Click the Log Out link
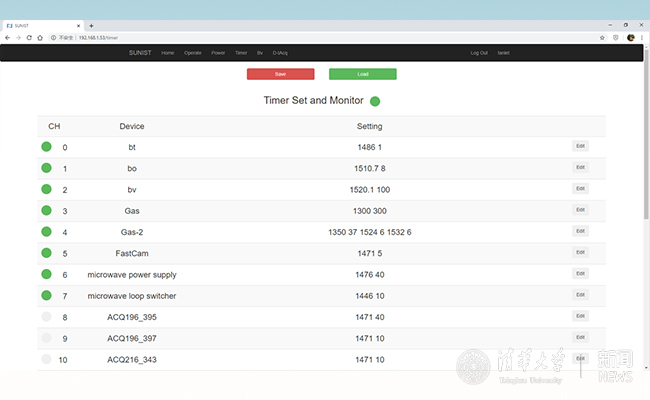Image resolution: width=650 pixels, height=400 pixels. click(x=479, y=53)
